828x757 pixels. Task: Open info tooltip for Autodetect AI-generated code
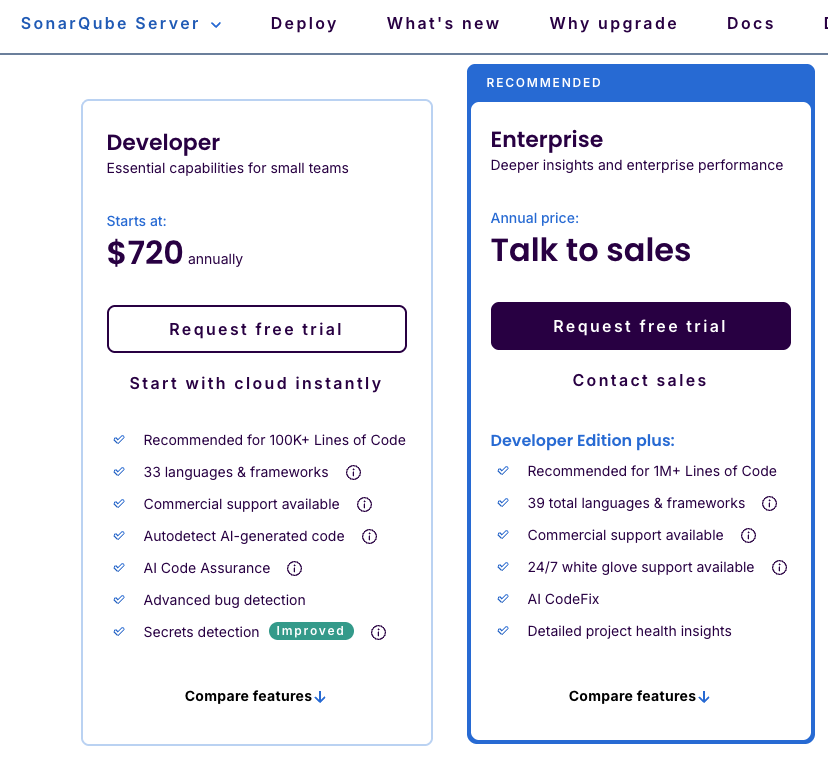(369, 536)
